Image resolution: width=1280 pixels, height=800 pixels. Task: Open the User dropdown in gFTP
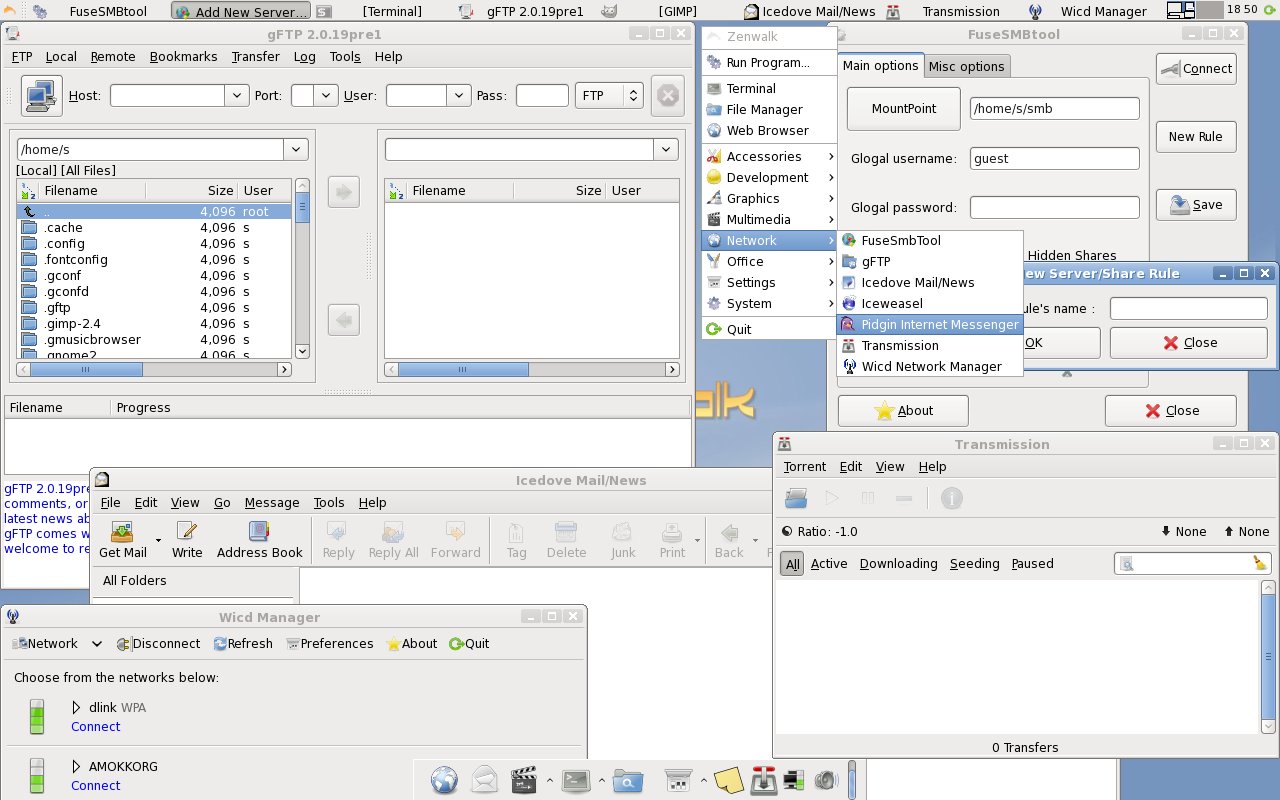[x=459, y=96]
